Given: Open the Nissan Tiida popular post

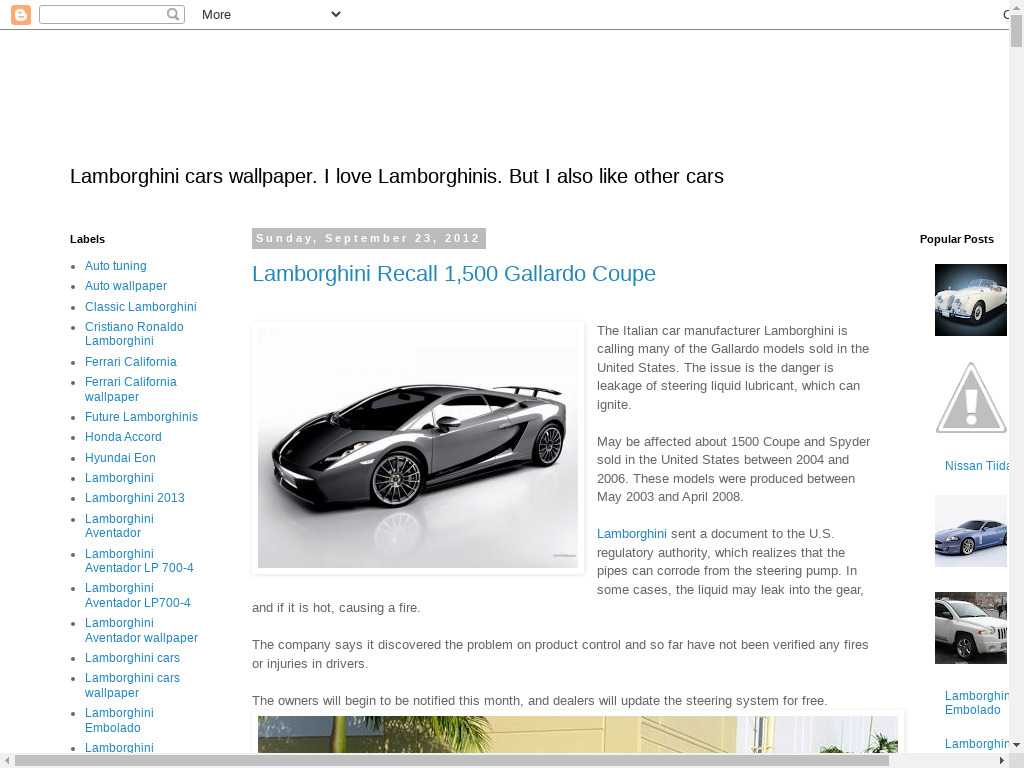Looking at the screenshot, I should point(977,466).
